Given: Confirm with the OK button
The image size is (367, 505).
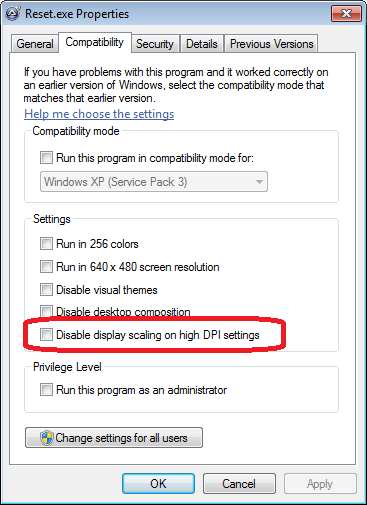Looking at the screenshot, I should tap(158, 483).
